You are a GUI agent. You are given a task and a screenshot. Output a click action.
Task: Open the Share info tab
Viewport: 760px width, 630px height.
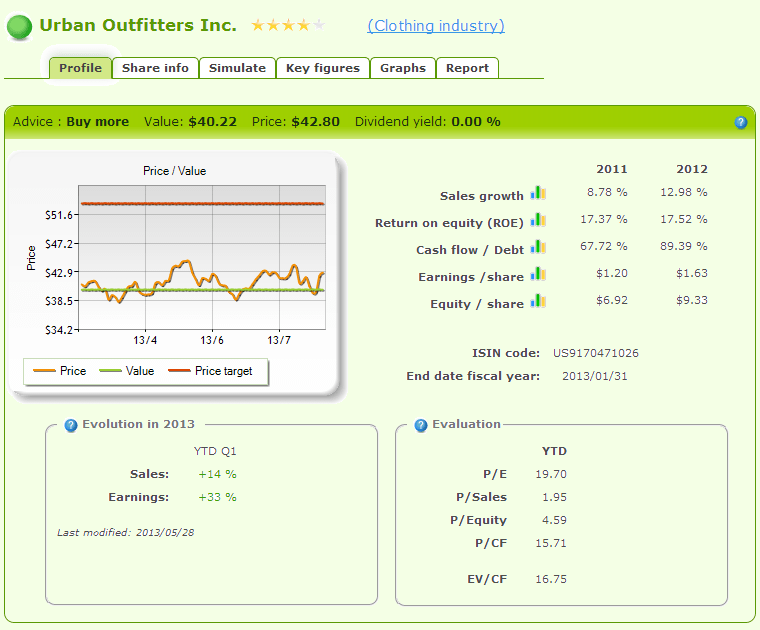pyautogui.click(x=155, y=68)
